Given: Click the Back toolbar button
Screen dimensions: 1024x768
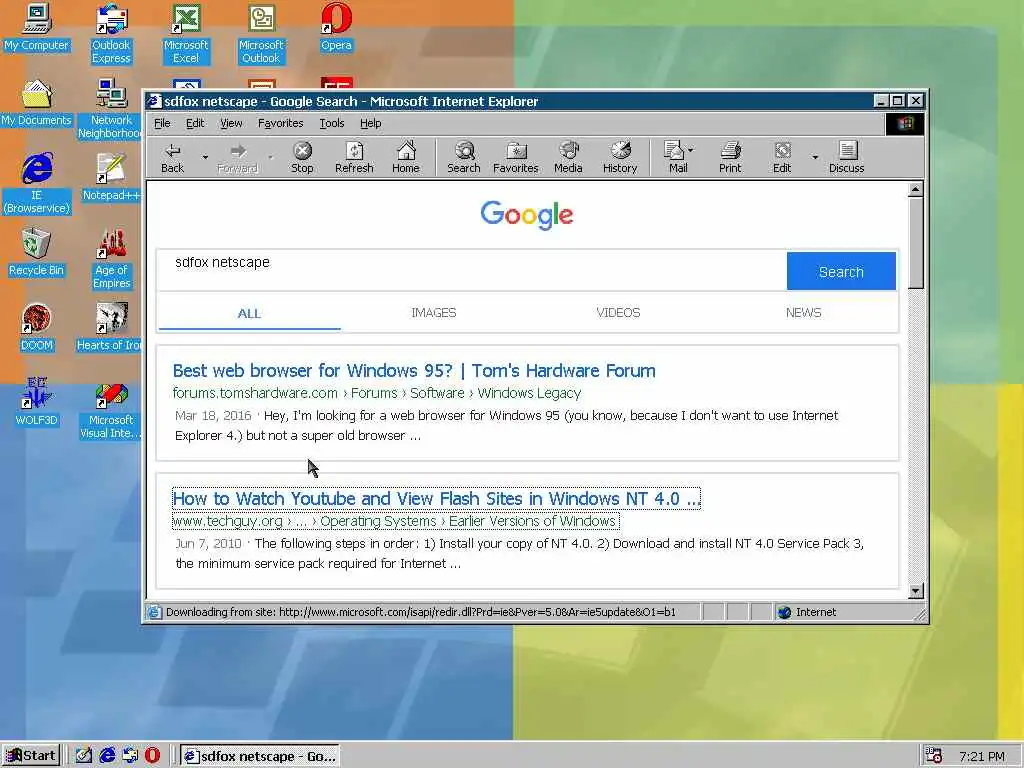Looking at the screenshot, I should 172,157.
